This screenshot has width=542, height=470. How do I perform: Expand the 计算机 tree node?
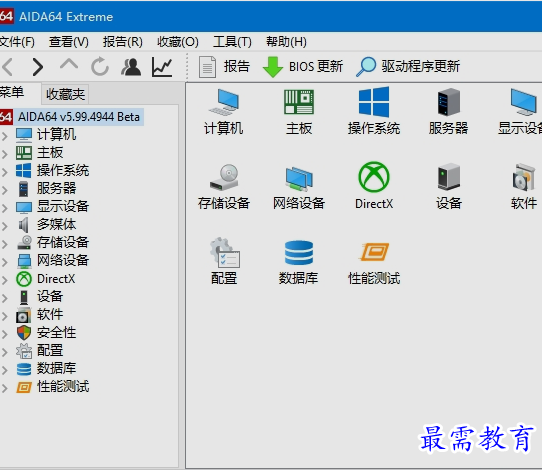point(4,136)
